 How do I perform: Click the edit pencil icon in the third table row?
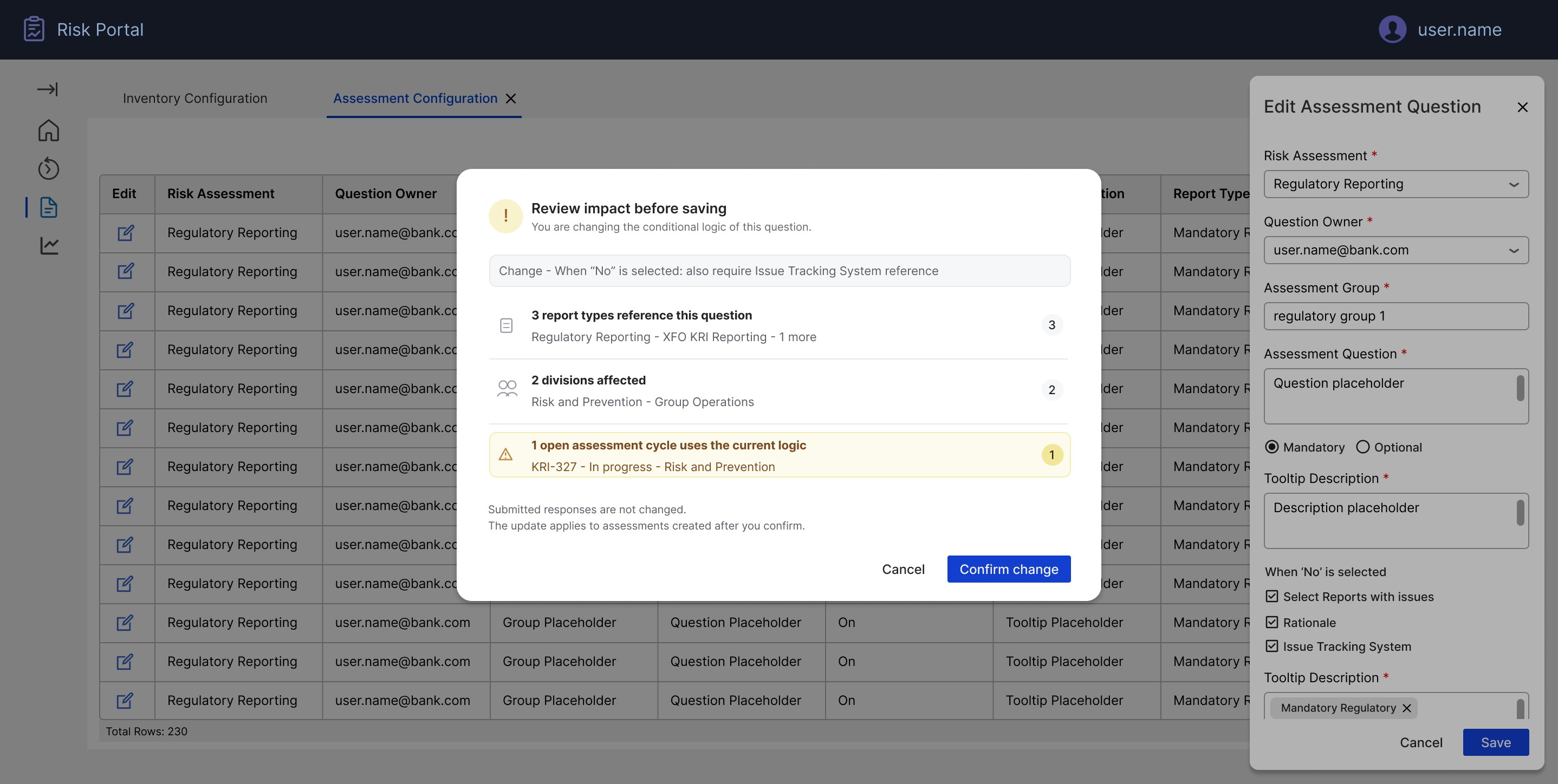pos(125,311)
